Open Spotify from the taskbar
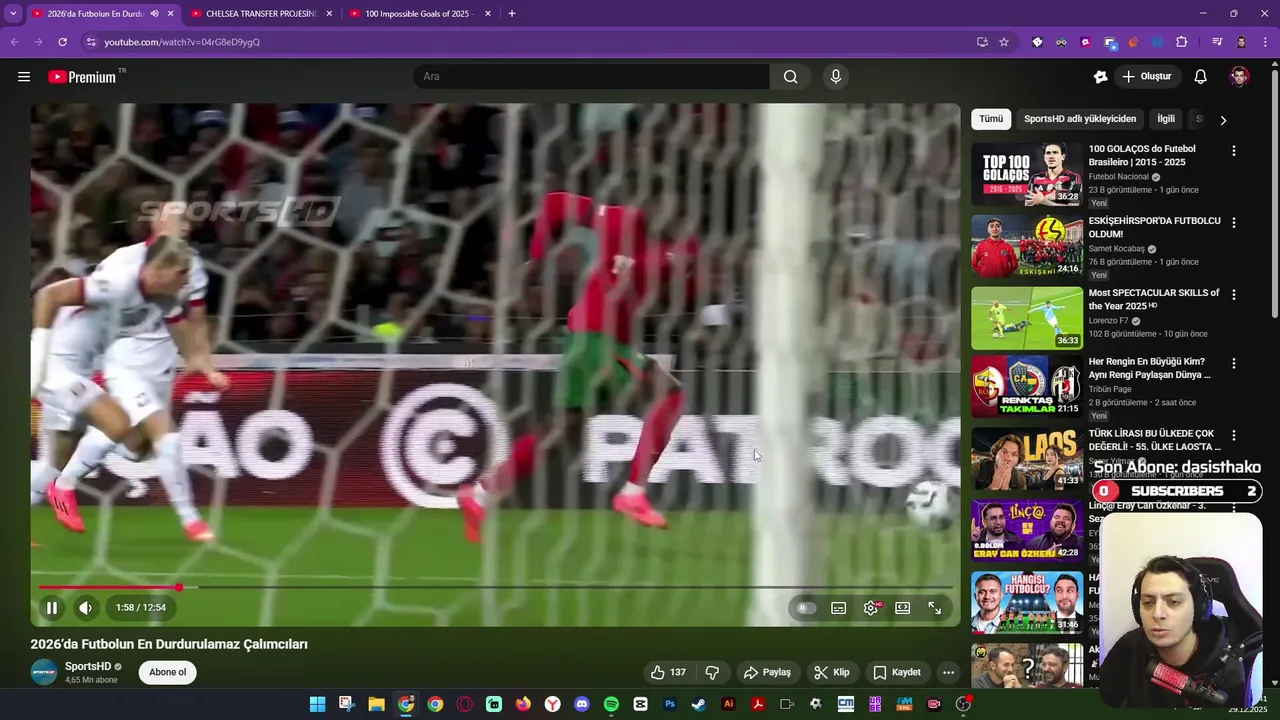Image resolution: width=1280 pixels, height=720 pixels. [x=611, y=704]
